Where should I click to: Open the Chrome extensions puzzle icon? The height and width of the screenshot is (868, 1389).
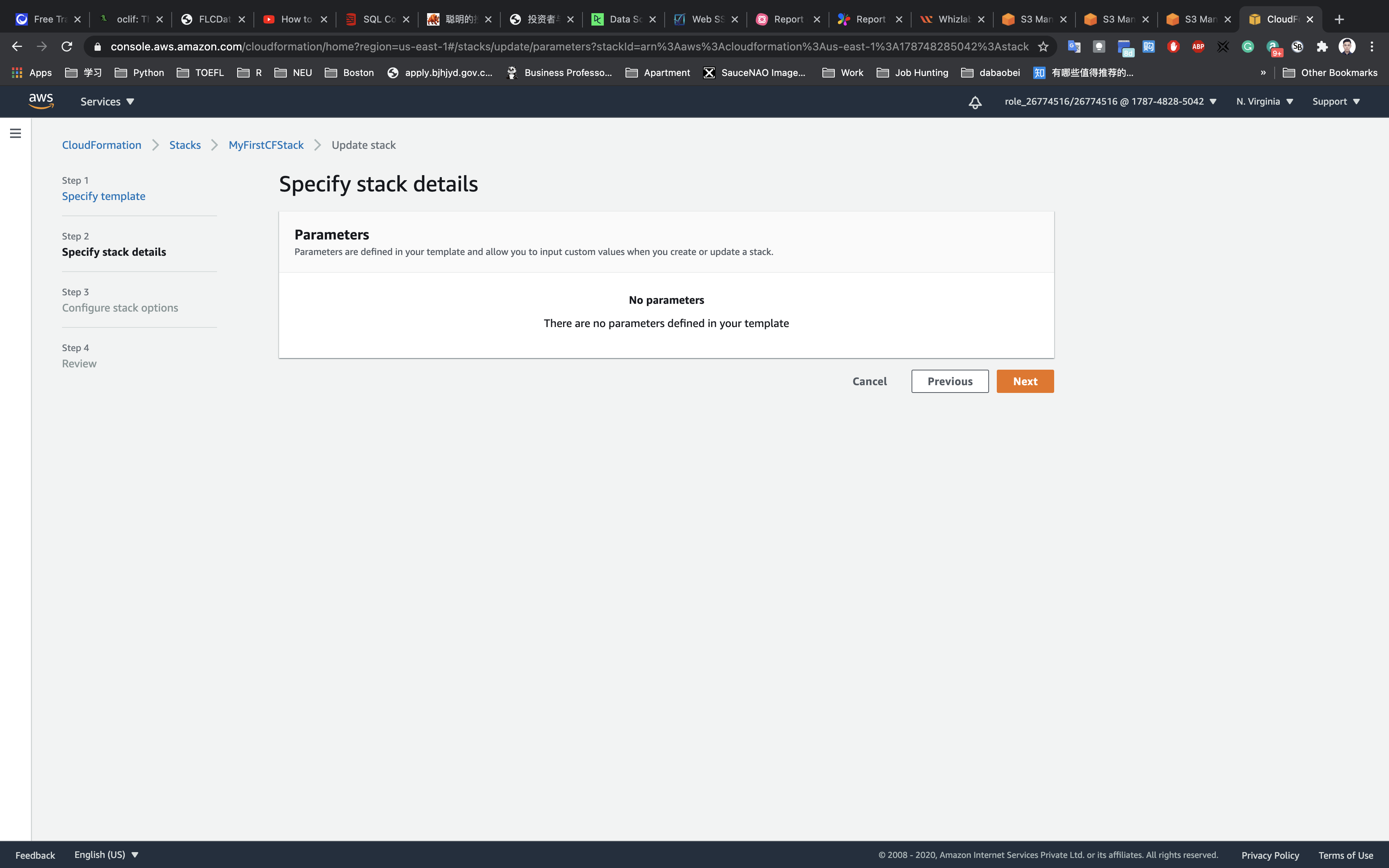[x=1322, y=46]
